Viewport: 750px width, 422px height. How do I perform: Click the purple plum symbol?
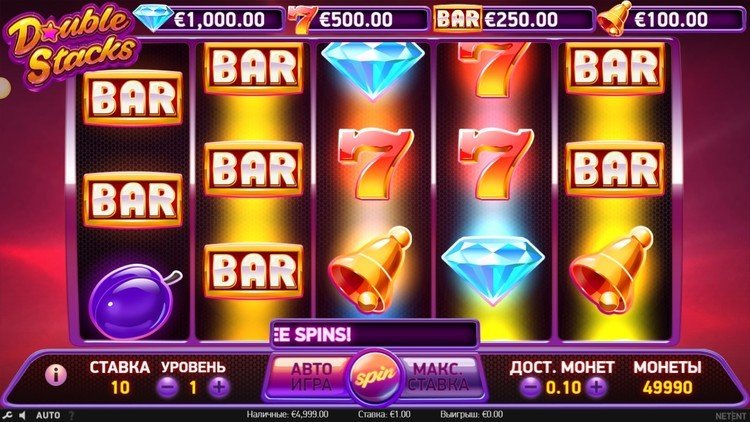pos(133,299)
